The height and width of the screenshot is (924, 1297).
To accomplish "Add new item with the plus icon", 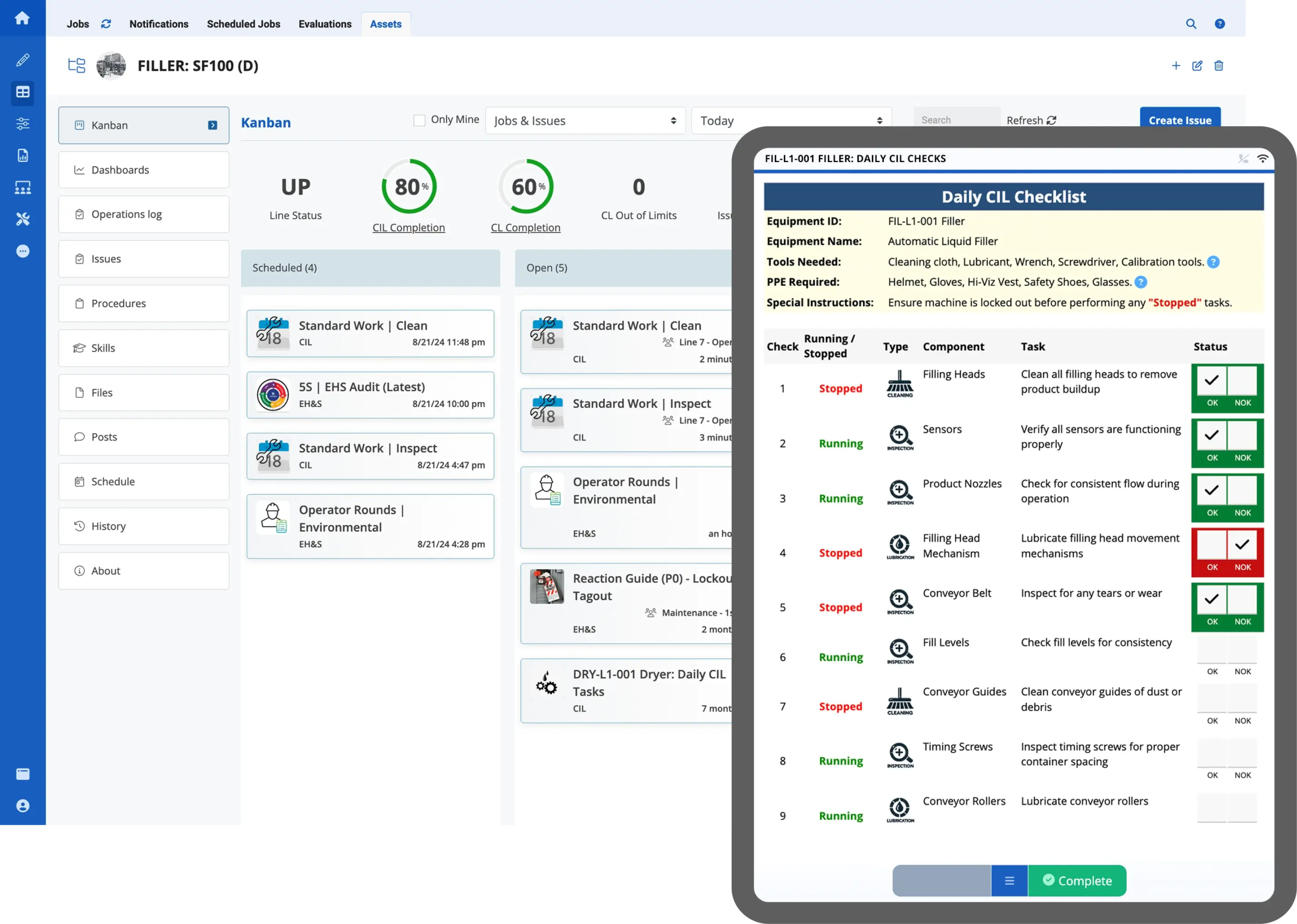I will coord(1176,65).
